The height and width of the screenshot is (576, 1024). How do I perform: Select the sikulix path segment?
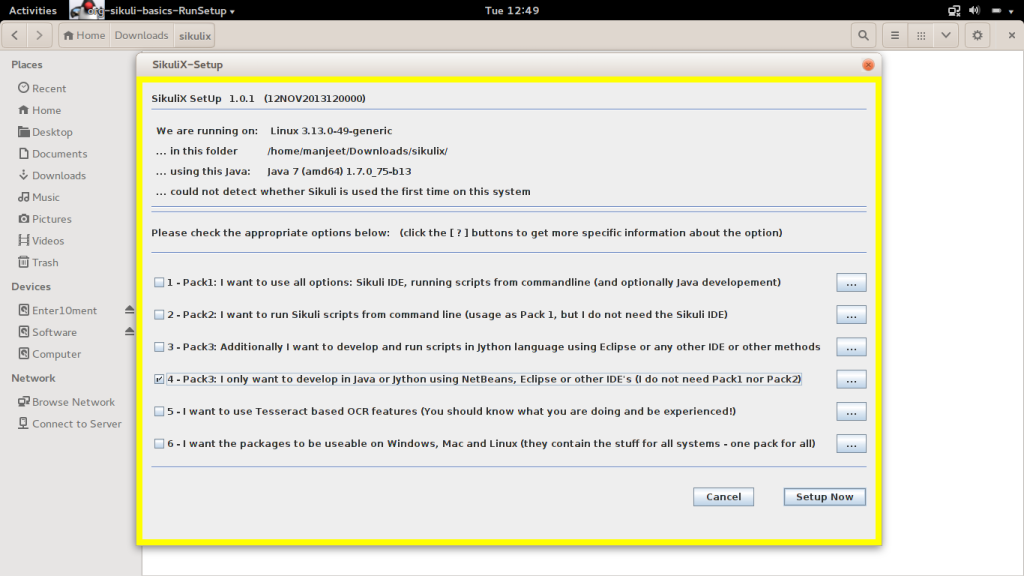click(195, 35)
